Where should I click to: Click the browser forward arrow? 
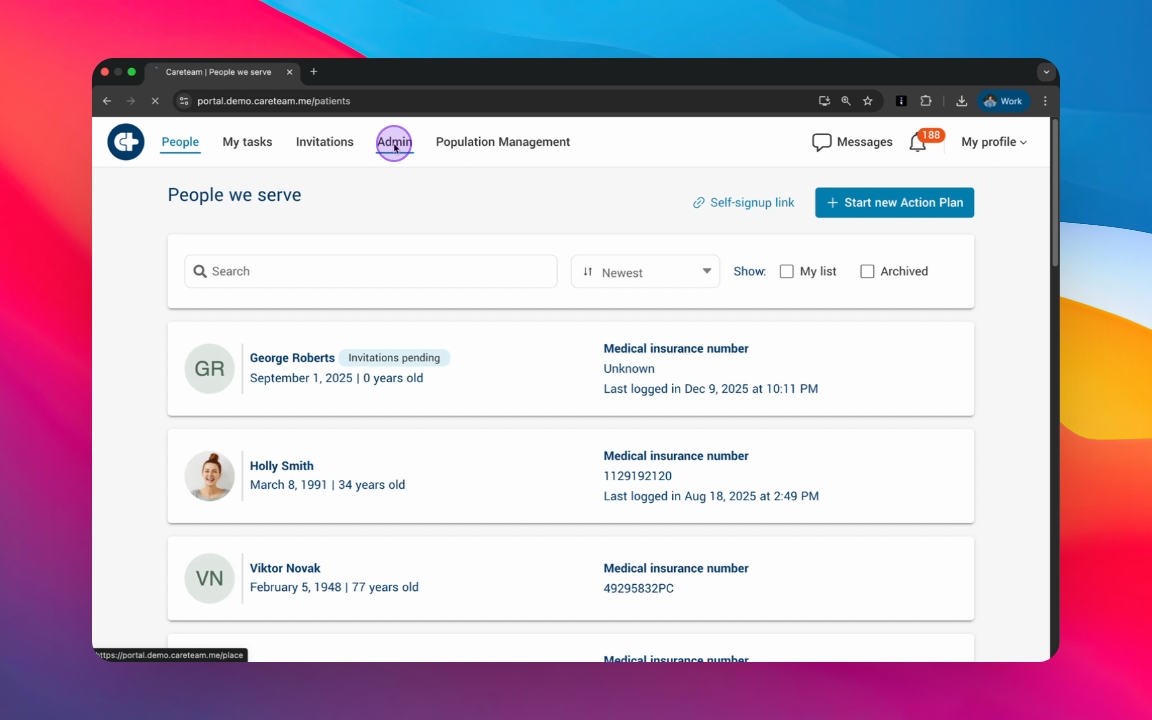coord(131,101)
